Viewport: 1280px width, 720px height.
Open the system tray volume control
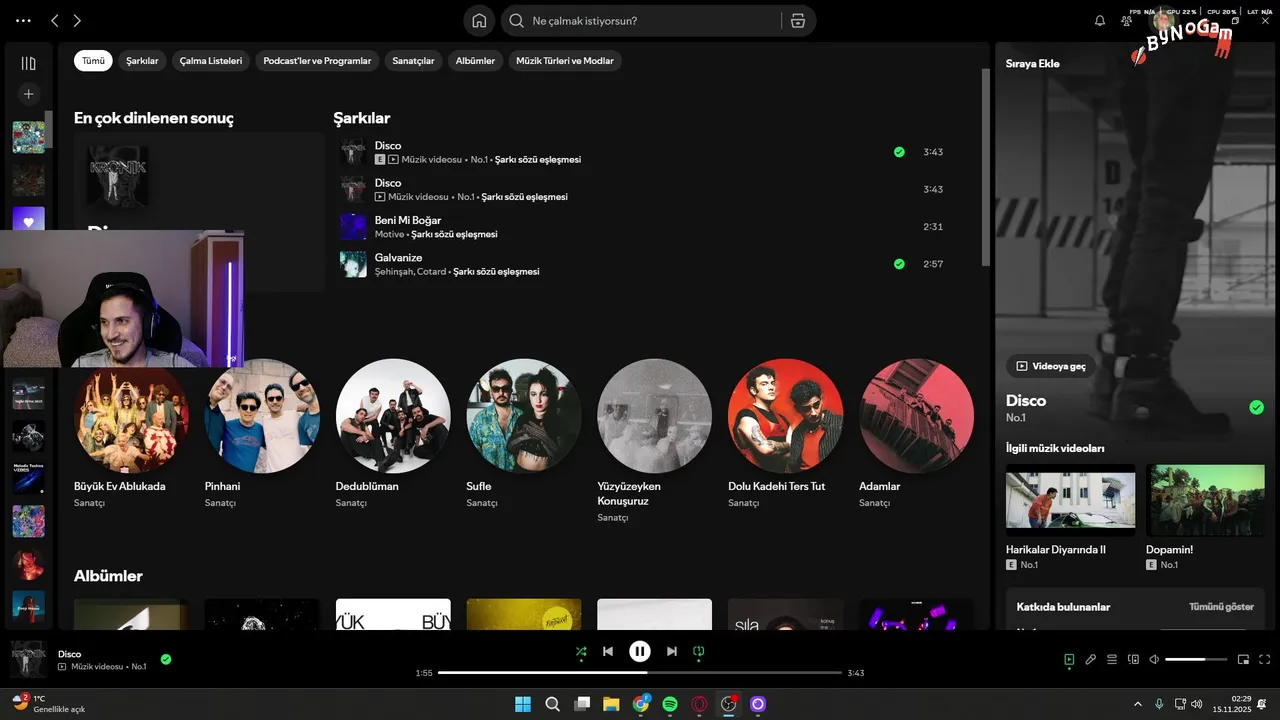[x=1196, y=704]
